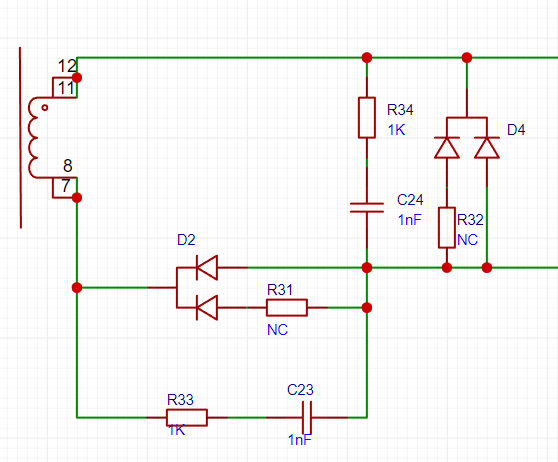The height and width of the screenshot is (462, 558).
Task: Select resistor R33 symbol
Action: 187,417
